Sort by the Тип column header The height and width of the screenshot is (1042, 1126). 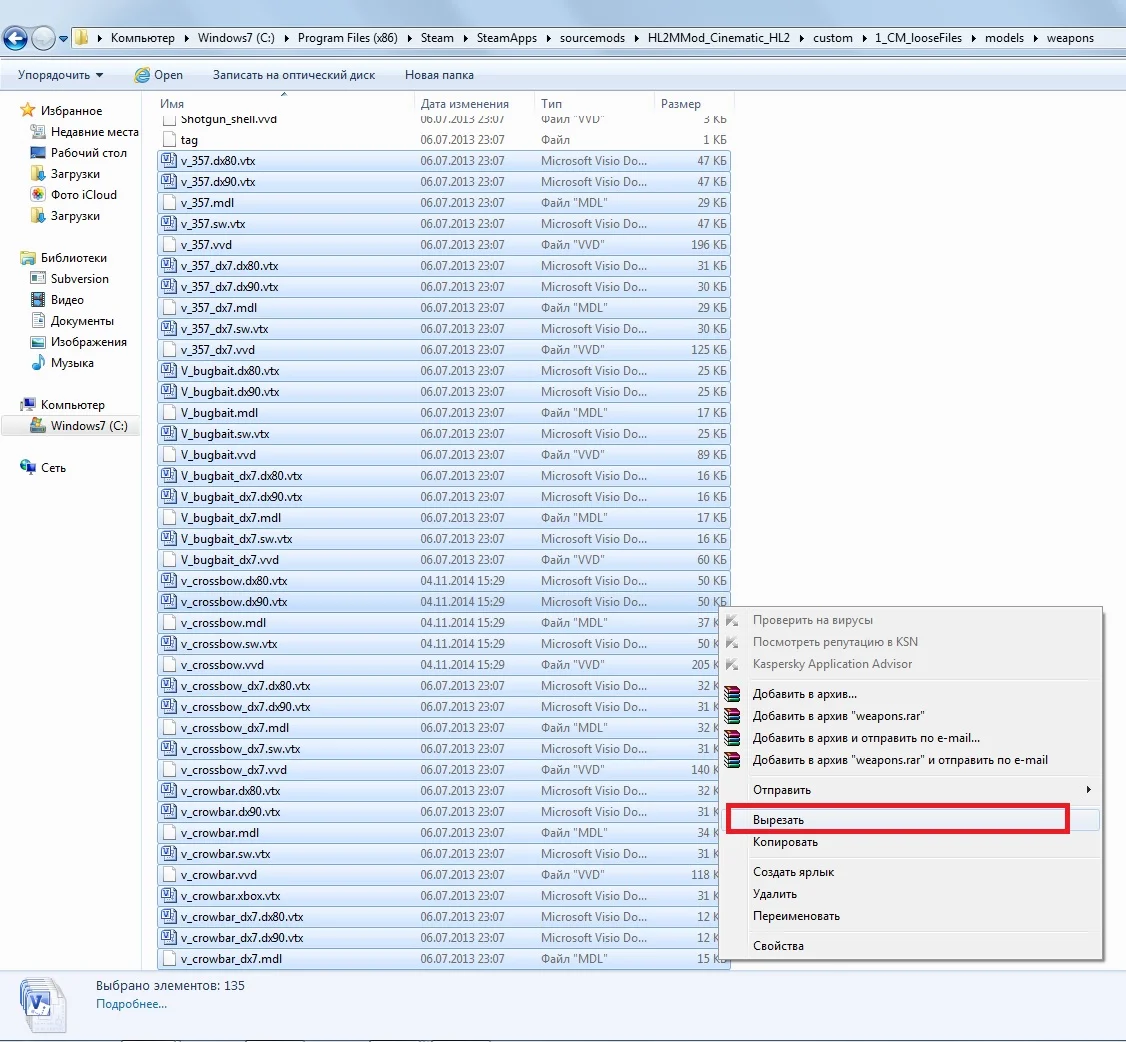coord(595,103)
